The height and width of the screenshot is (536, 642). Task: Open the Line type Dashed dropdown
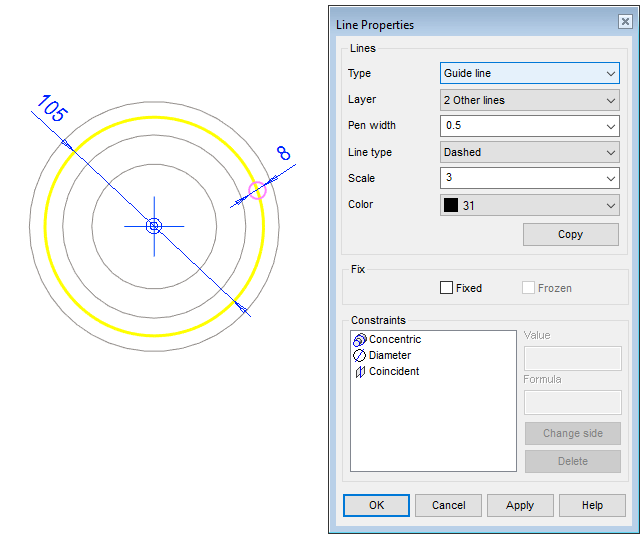coord(530,152)
